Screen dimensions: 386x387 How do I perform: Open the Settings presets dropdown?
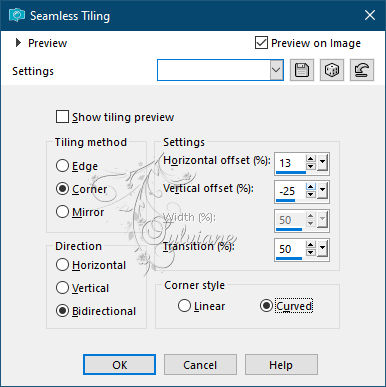(x=276, y=70)
